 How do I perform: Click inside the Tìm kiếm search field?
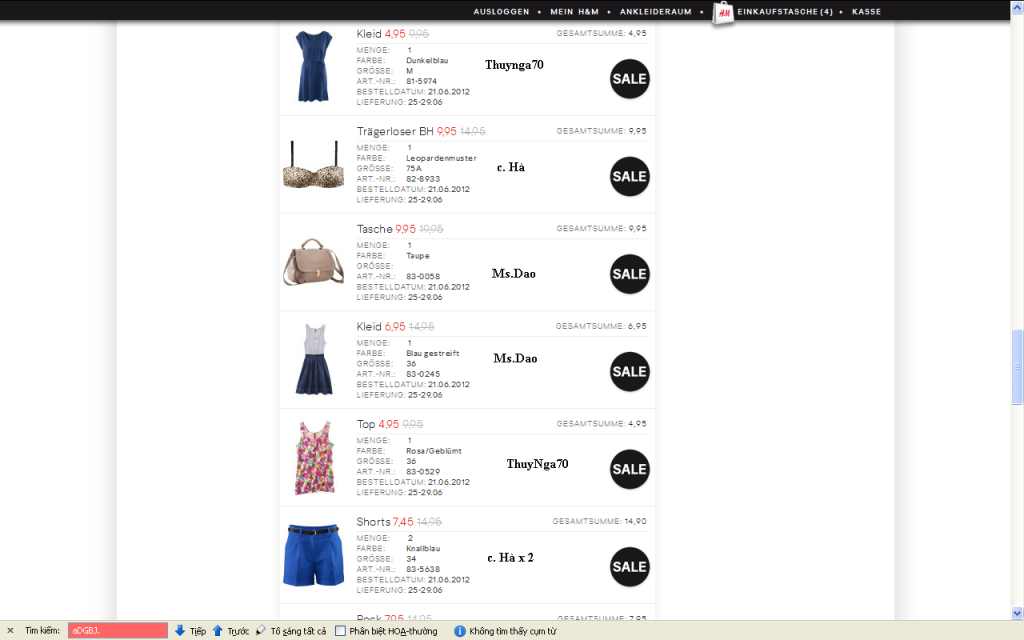[x=117, y=631]
